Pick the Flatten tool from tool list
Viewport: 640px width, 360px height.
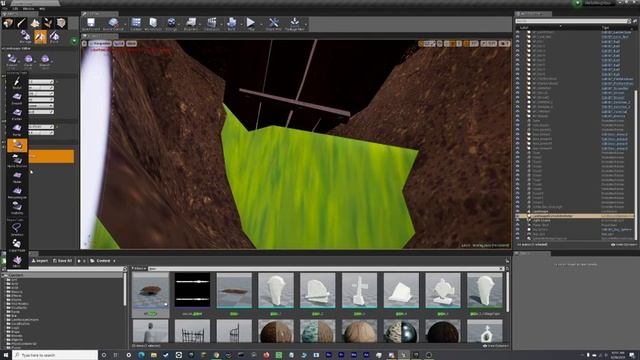[17, 113]
